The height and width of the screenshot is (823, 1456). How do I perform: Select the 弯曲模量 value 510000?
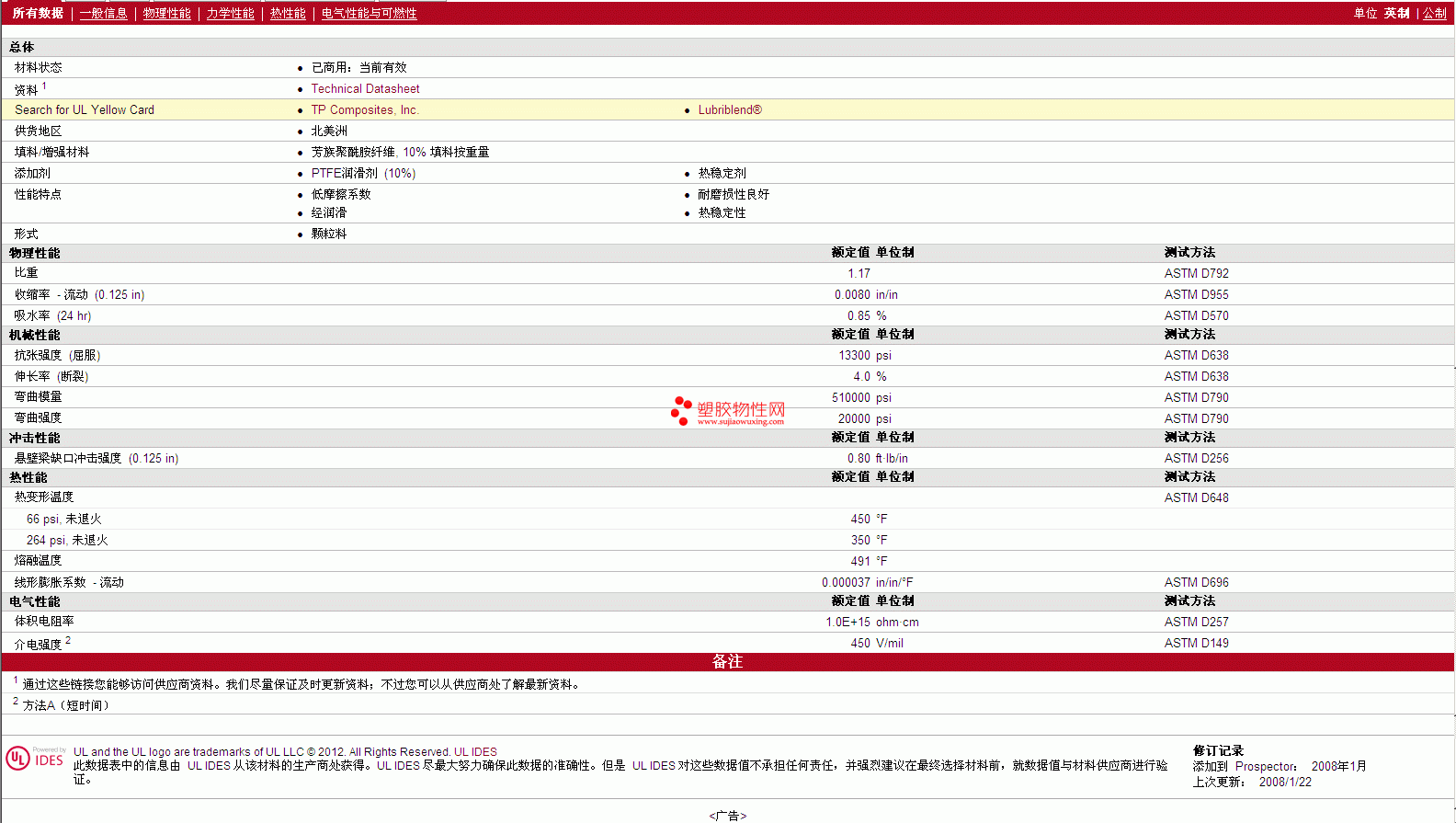click(851, 398)
